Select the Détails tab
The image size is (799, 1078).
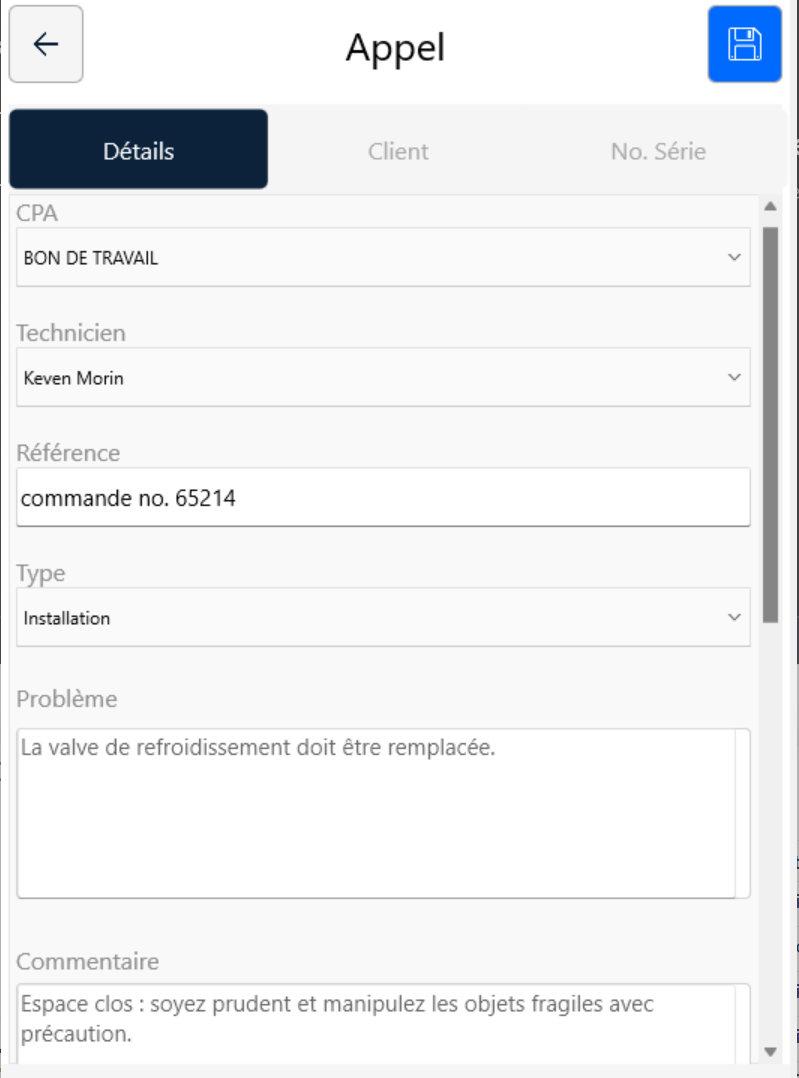click(x=138, y=149)
